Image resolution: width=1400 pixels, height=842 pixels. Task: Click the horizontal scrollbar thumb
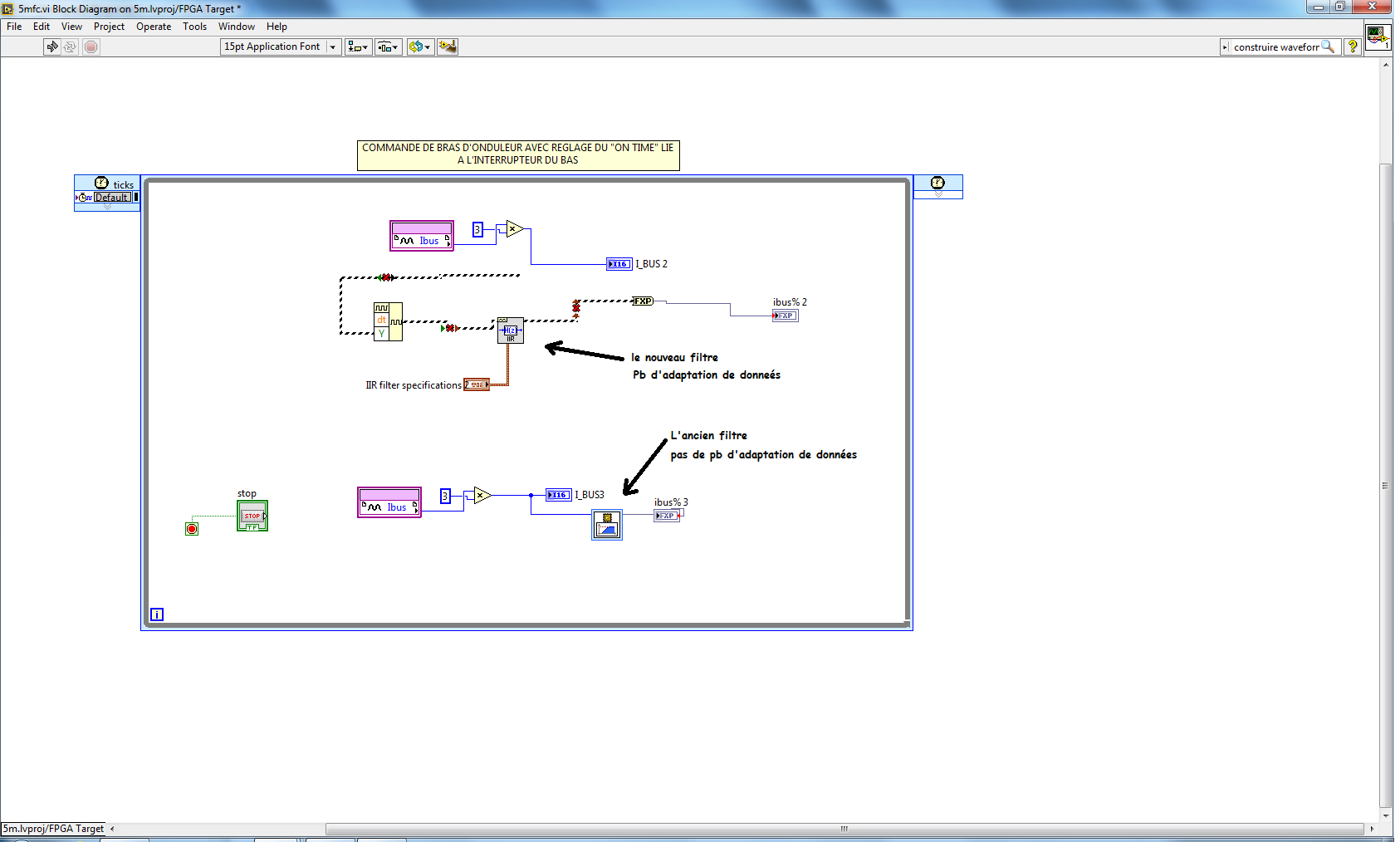point(844,829)
